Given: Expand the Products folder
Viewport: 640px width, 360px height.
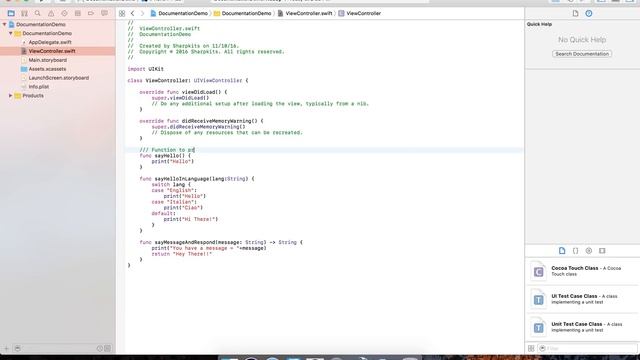Looking at the screenshot, I should (11, 96).
